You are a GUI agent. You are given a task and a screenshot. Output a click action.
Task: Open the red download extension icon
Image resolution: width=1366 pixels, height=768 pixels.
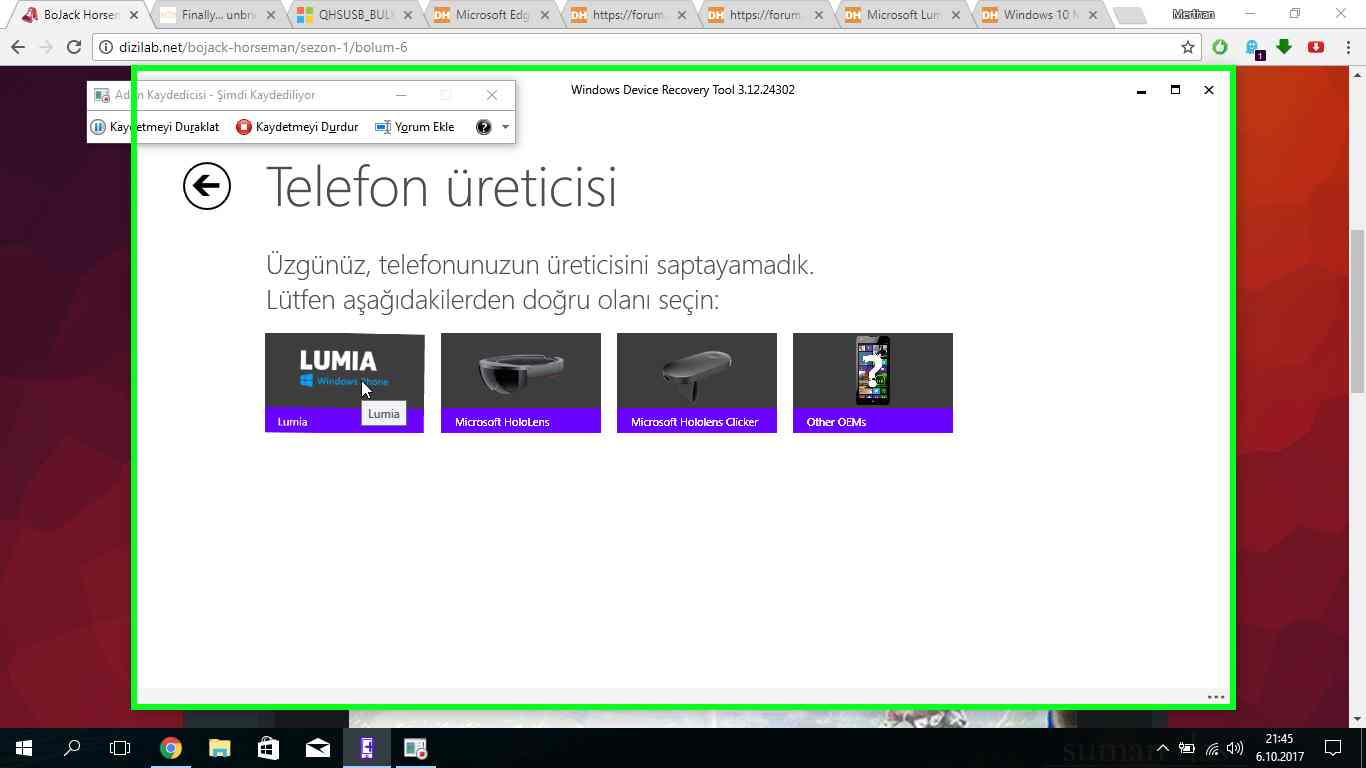click(1317, 47)
